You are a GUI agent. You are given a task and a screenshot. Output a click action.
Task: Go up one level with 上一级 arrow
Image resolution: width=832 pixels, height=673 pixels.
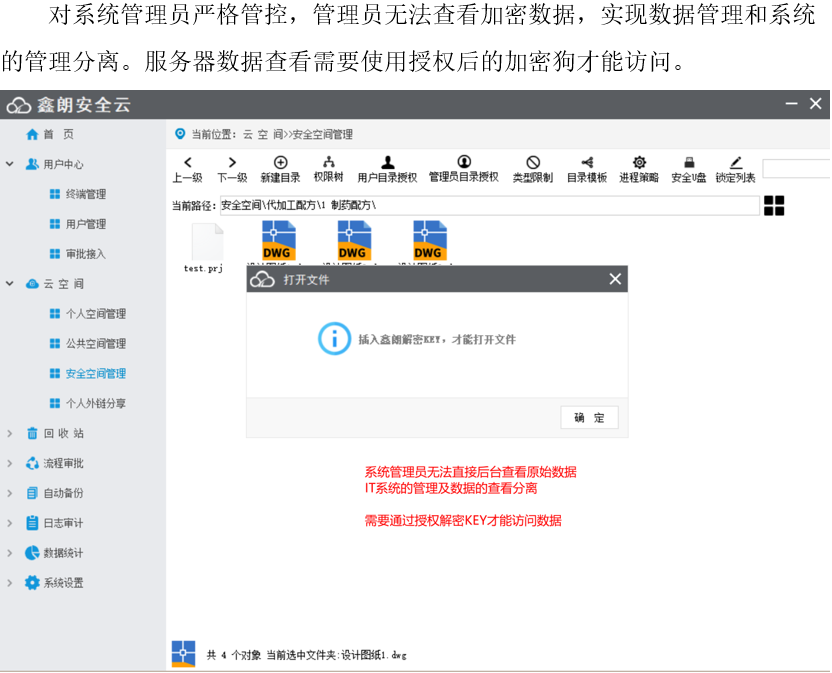tap(188, 163)
